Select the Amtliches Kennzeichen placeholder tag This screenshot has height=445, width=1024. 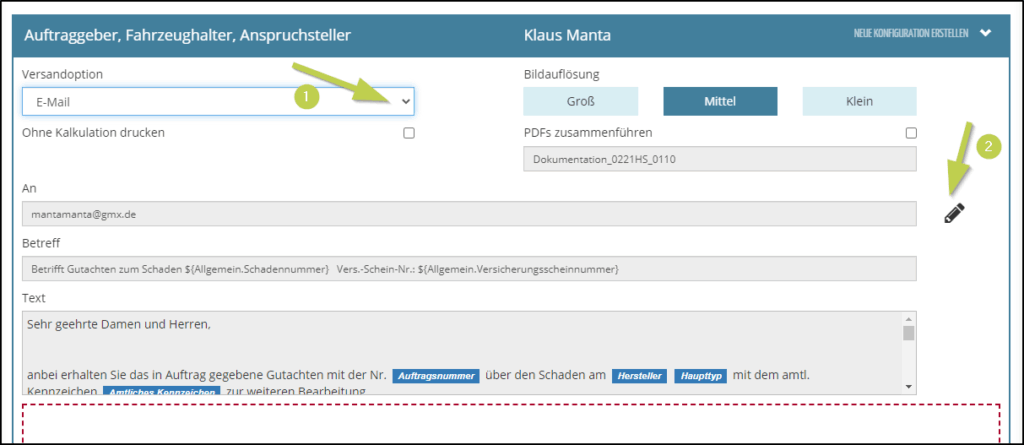pos(161,391)
